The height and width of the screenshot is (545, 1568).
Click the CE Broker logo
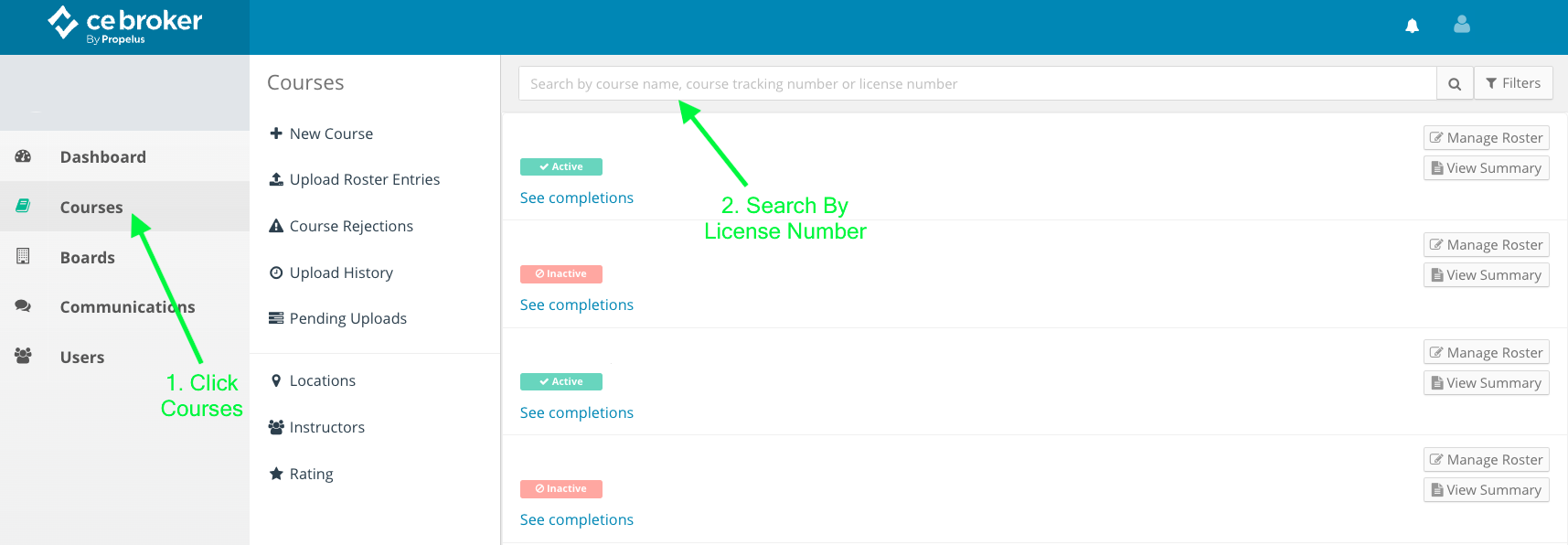[x=124, y=25]
